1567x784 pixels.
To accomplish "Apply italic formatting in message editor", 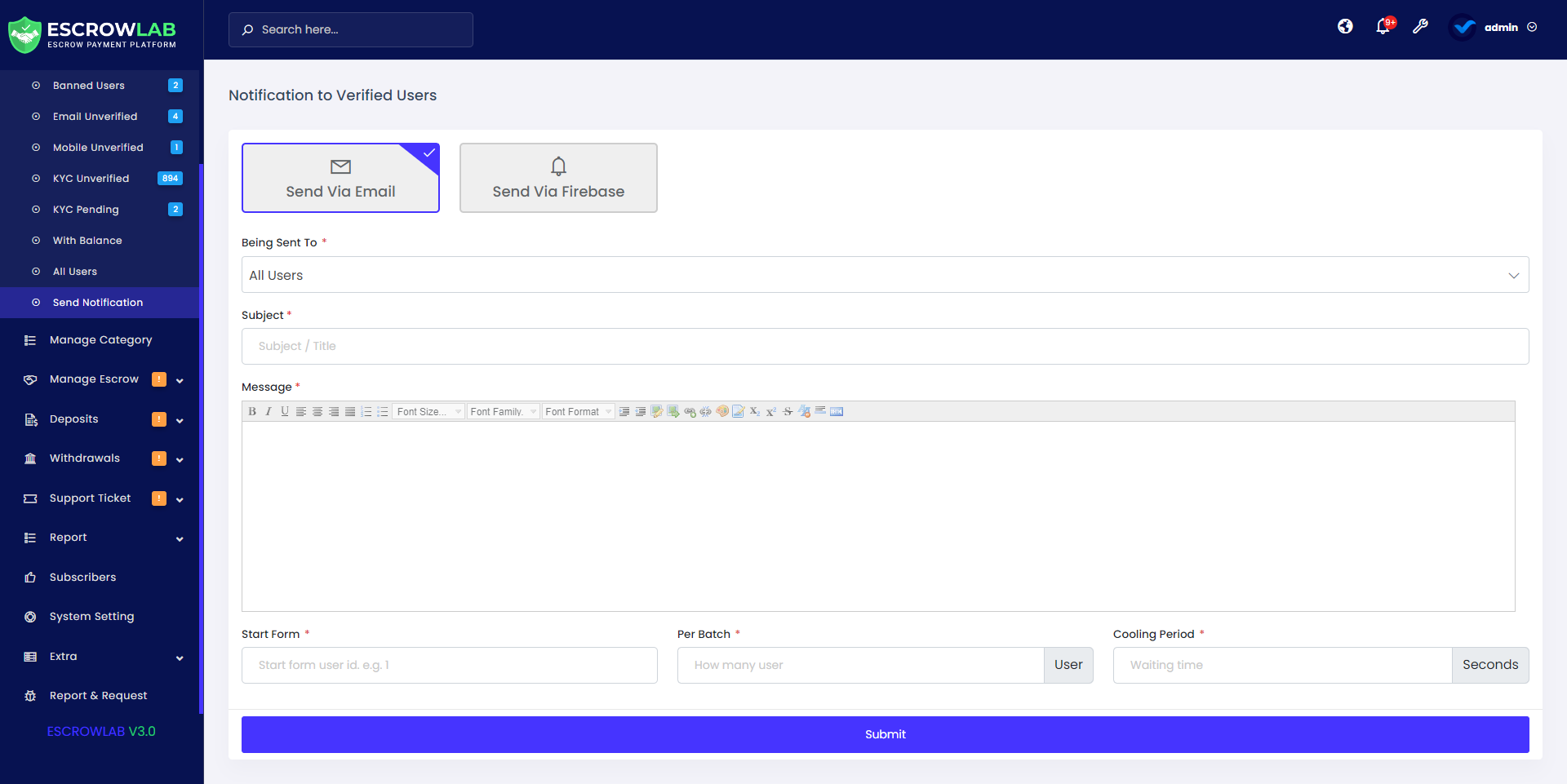I will pyautogui.click(x=269, y=411).
